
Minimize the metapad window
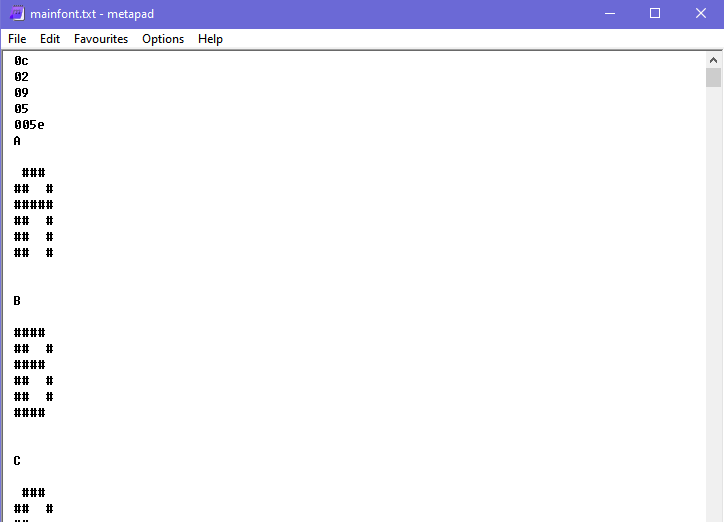[x=609, y=14]
